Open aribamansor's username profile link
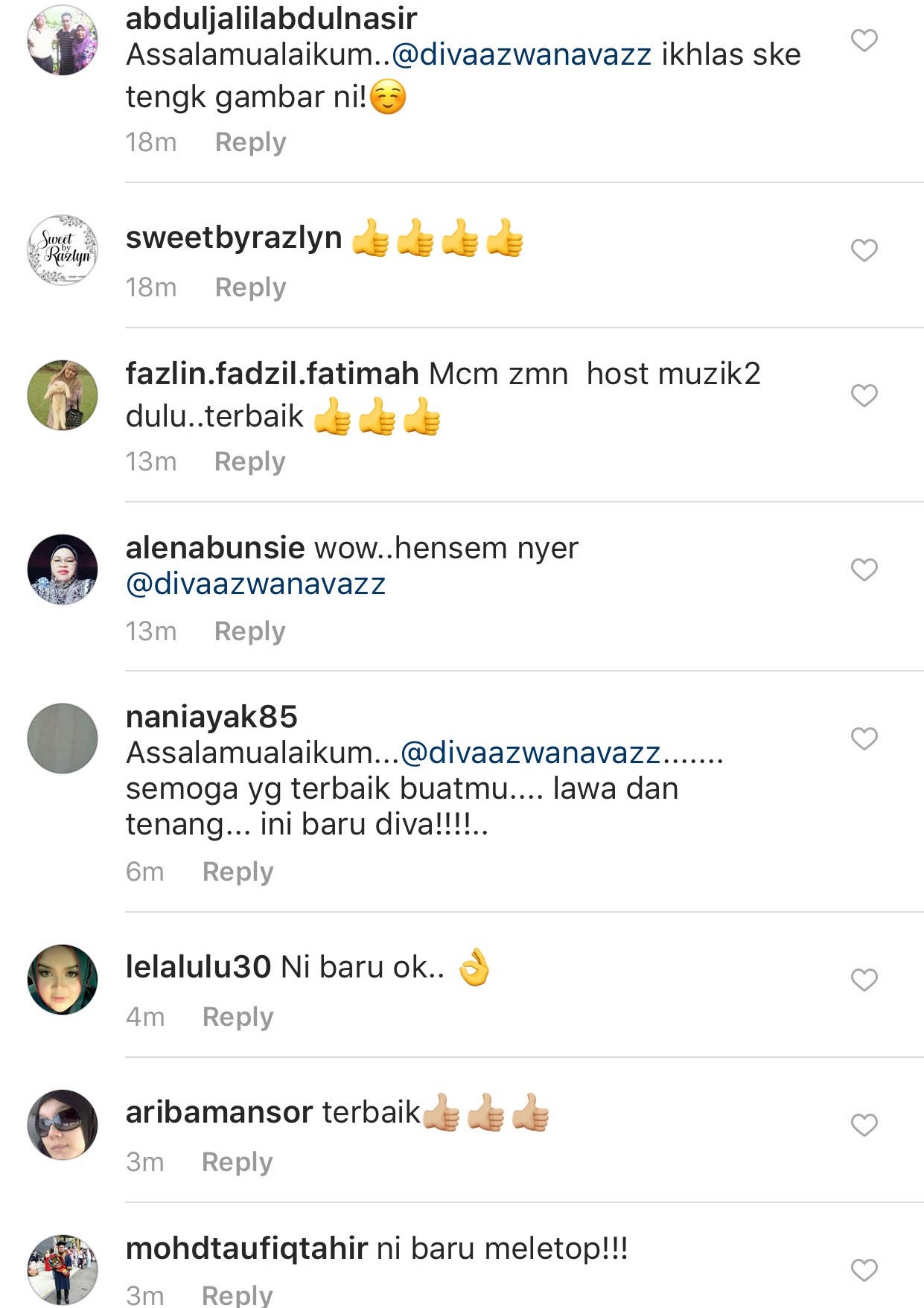Viewport: 924px width, 1308px height. [x=219, y=1112]
